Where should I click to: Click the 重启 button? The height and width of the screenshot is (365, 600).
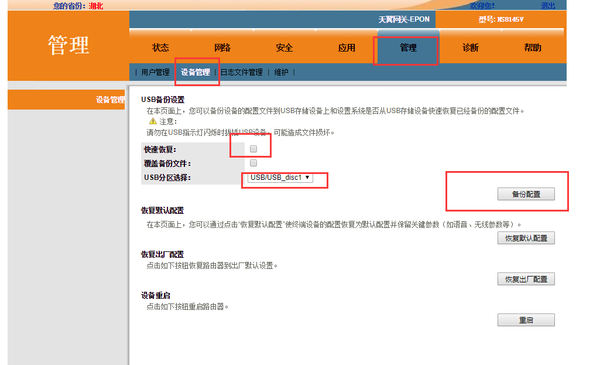(526, 320)
